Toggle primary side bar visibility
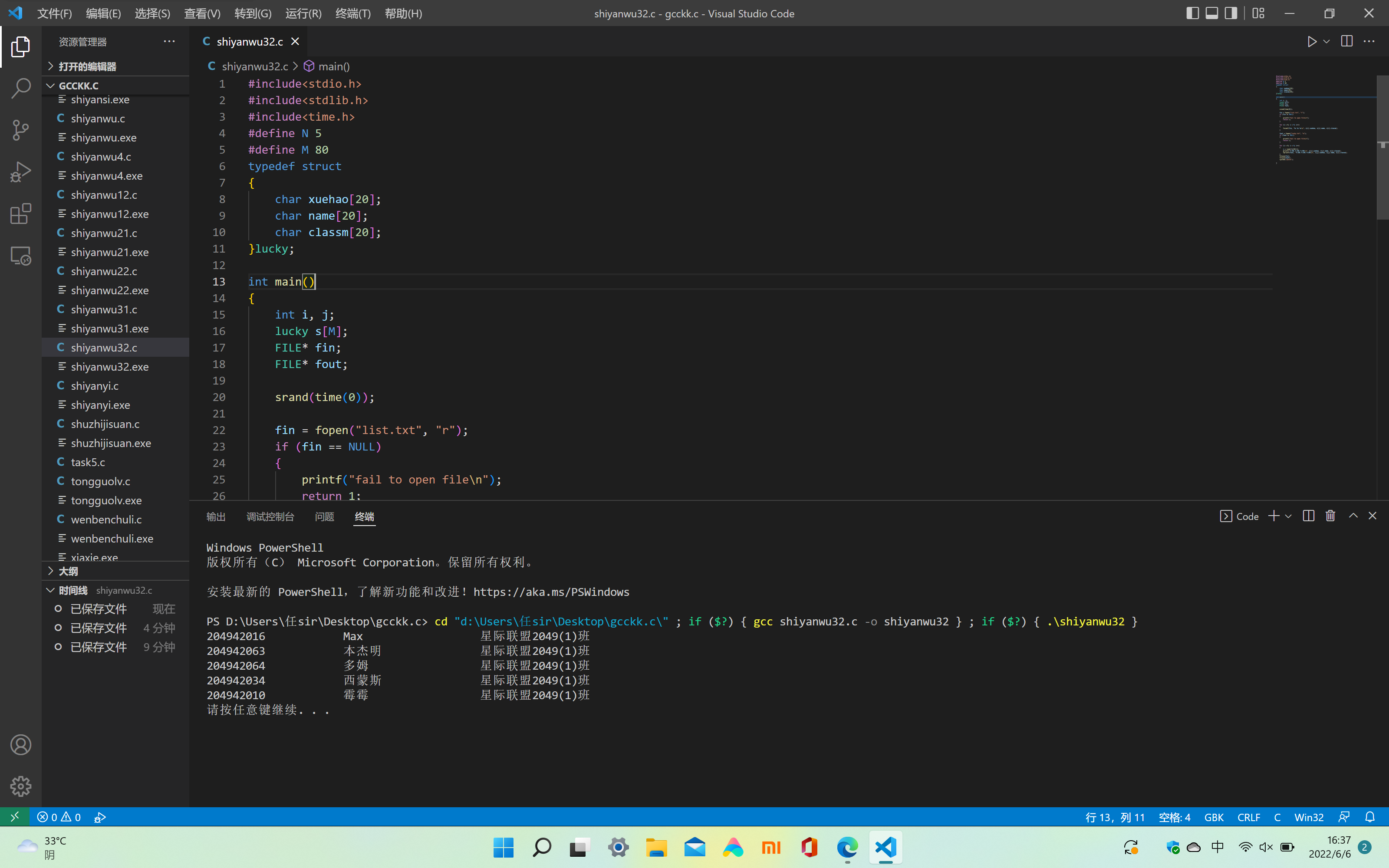The image size is (1389, 868). pyautogui.click(x=1193, y=13)
